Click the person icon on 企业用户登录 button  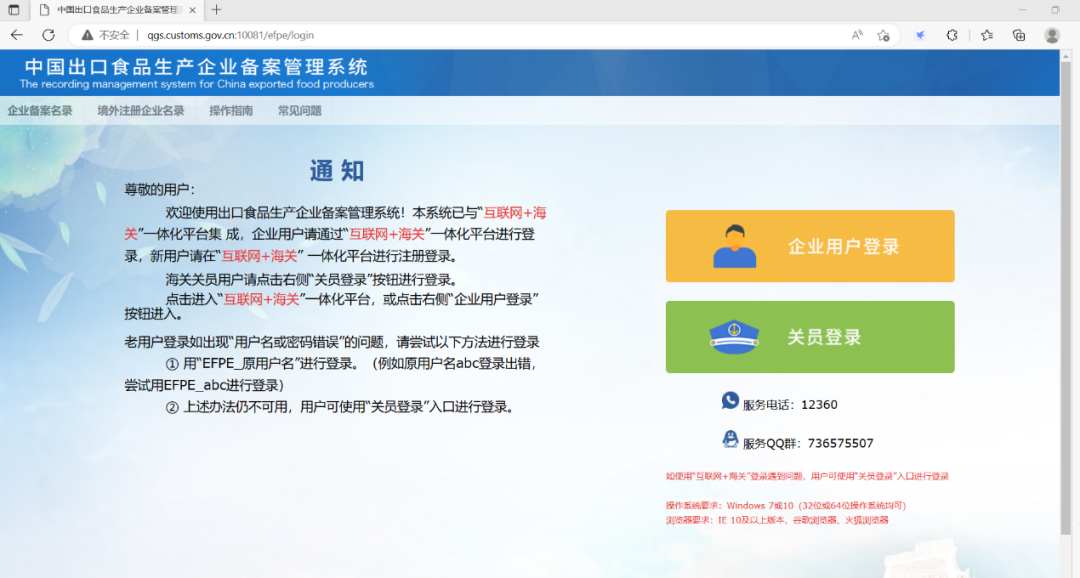click(736, 245)
